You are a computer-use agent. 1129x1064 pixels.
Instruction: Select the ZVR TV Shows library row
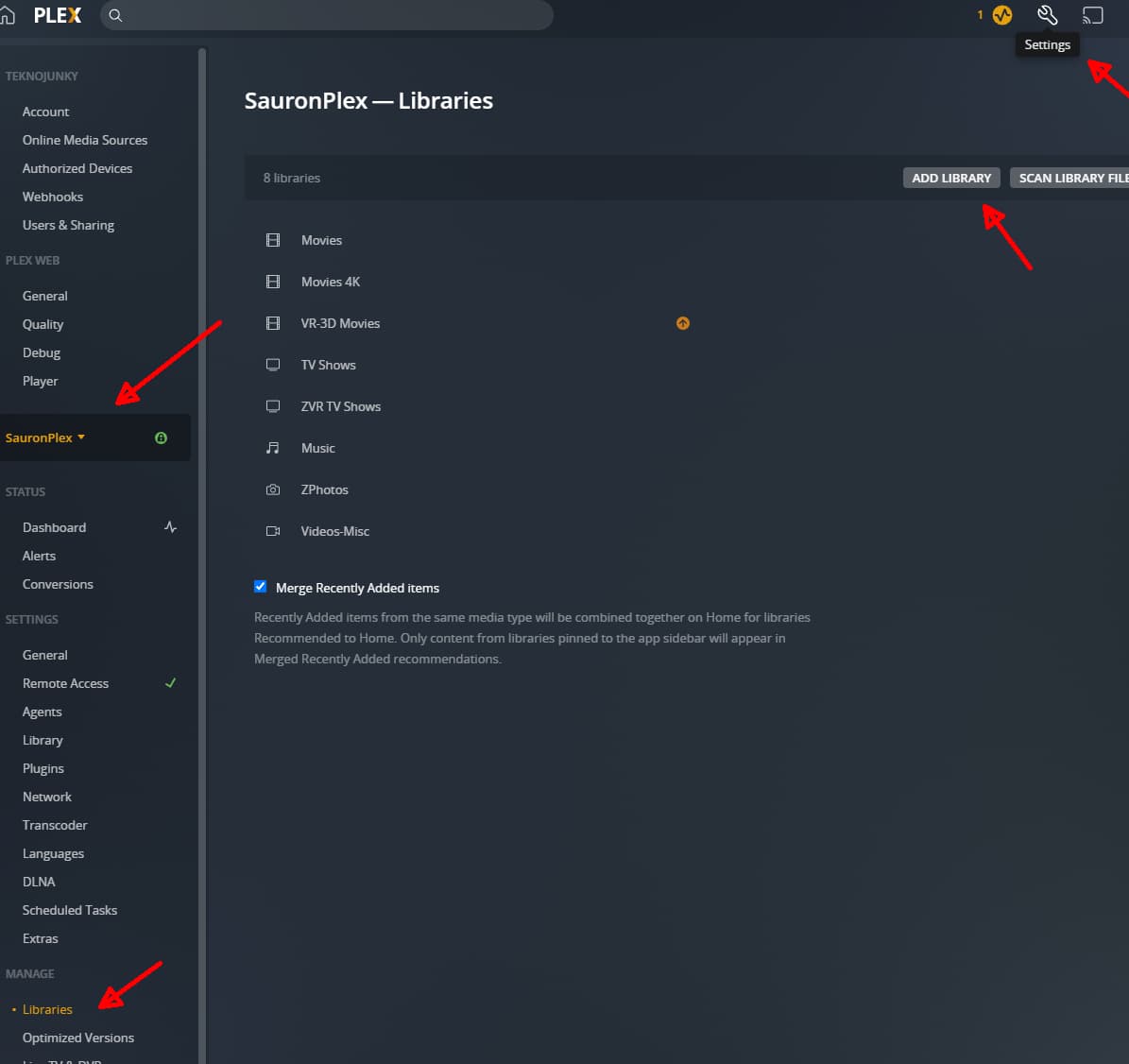pos(340,406)
